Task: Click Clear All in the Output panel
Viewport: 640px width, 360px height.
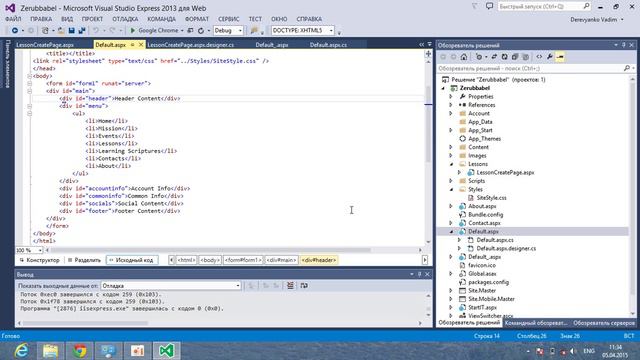Action: (x=290, y=286)
